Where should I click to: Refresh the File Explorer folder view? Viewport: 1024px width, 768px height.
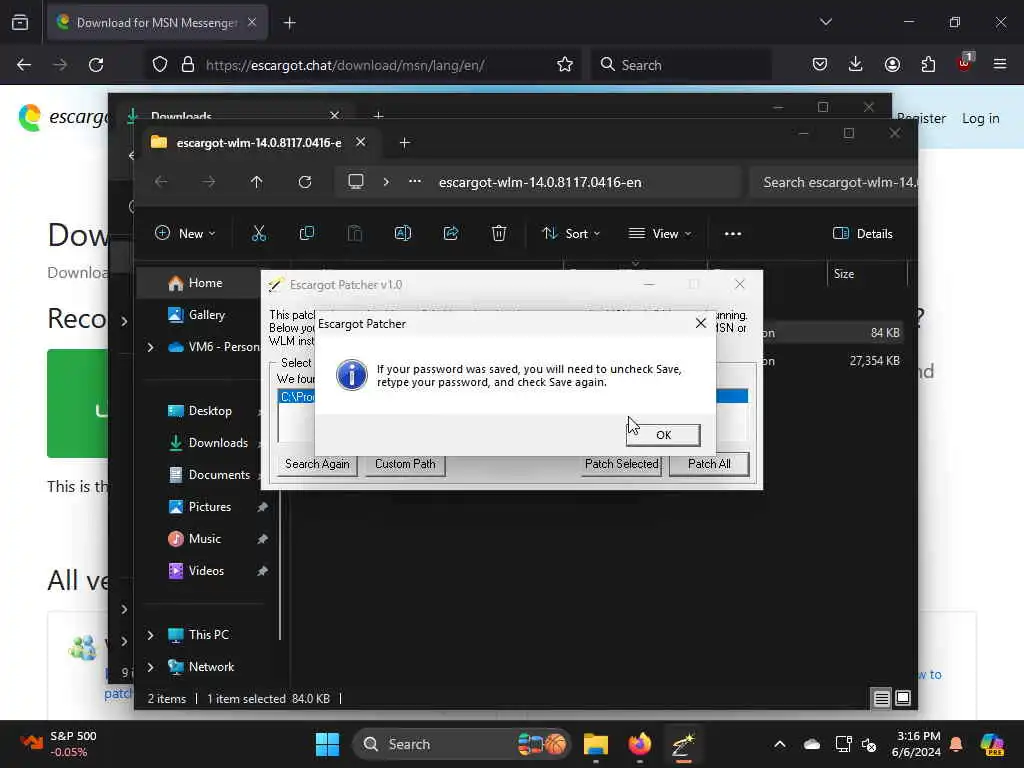tap(305, 182)
